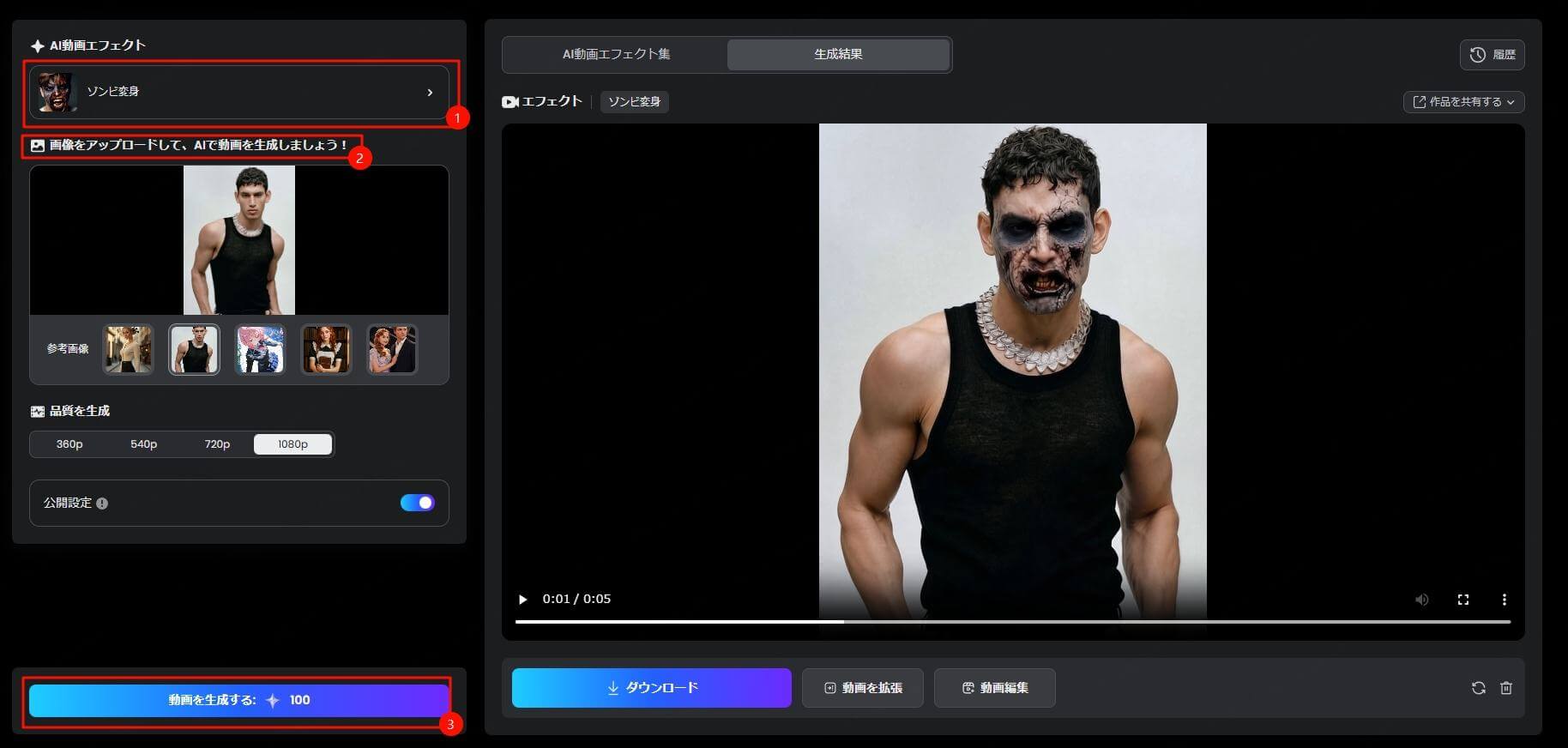Enter fullscreen mode on video player
This screenshot has height=748, width=1568.
(x=1462, y=600)
